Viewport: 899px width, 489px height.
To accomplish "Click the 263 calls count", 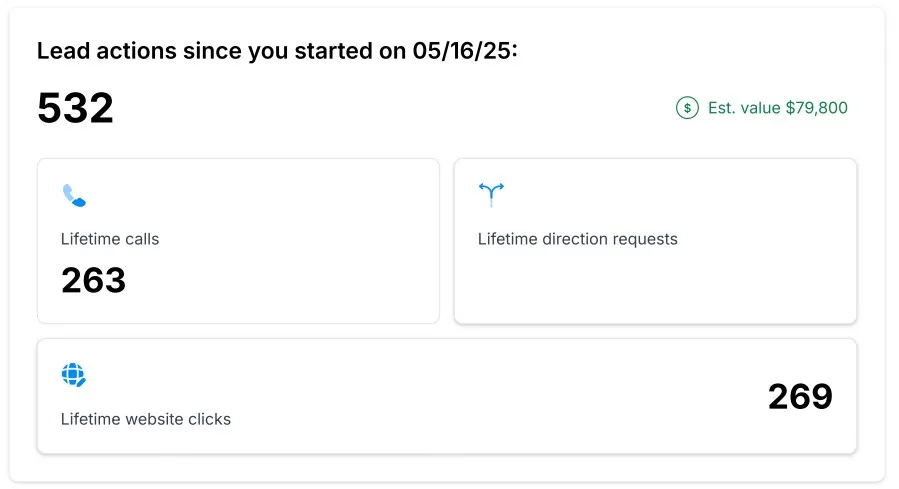I will tap(94, 281).
